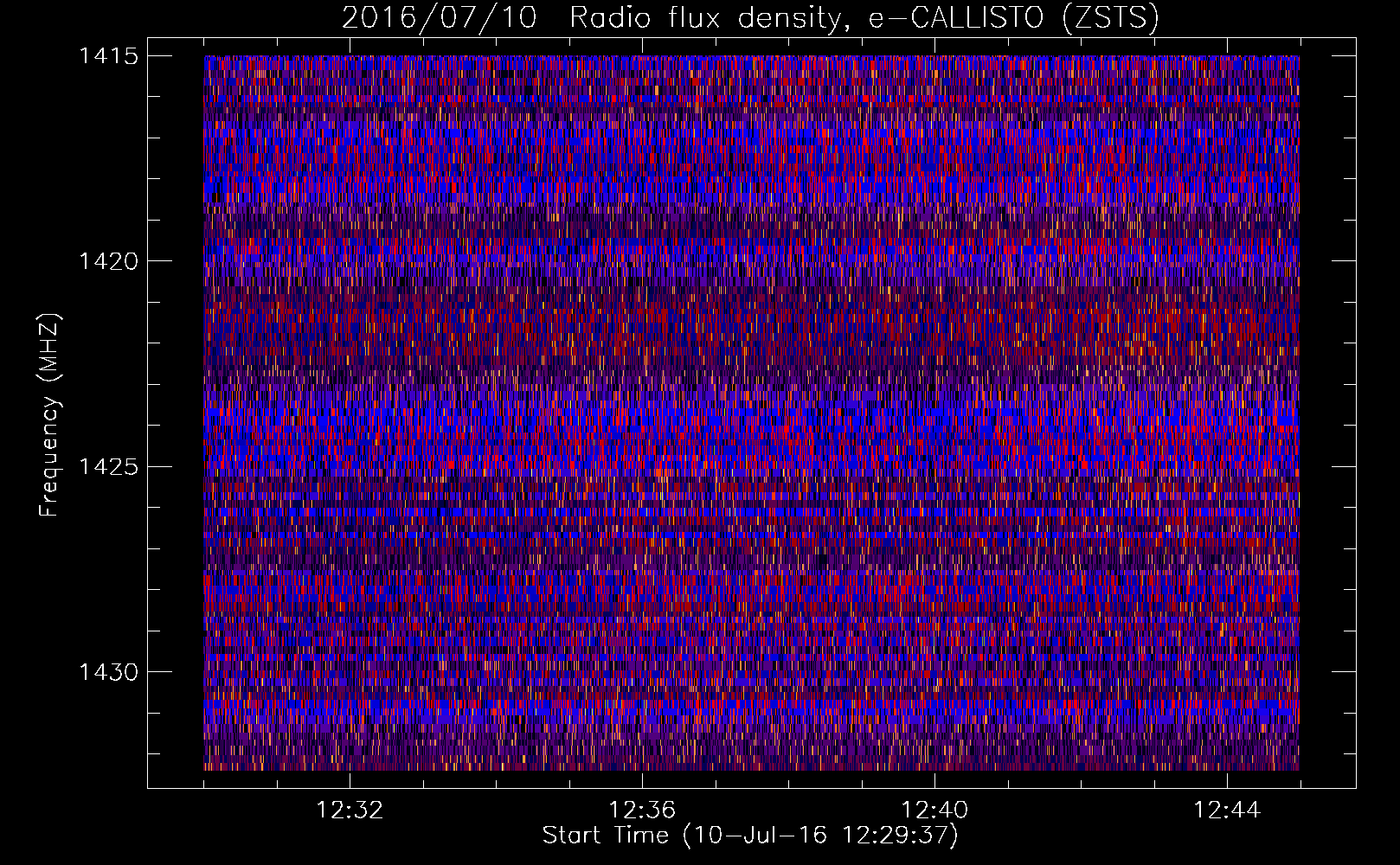Viewport: 1400px width, 865px height.
Task: Select the 'Start Time (10-Jul-16 12:29:37)' label
Action: click(x=750, y=836)
